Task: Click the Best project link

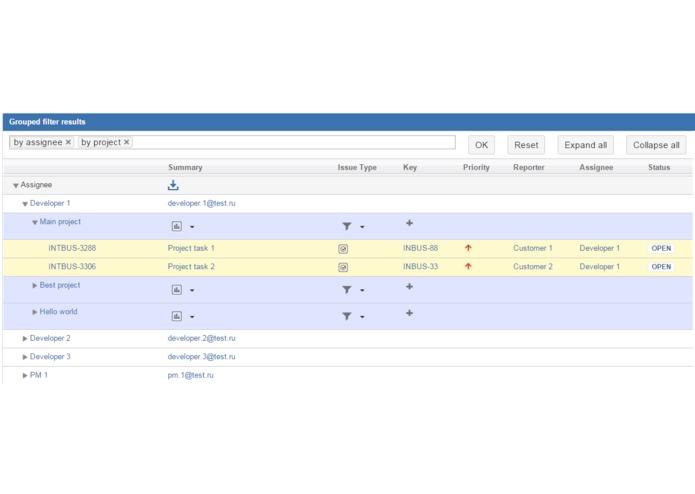Action: pos(60,285)
